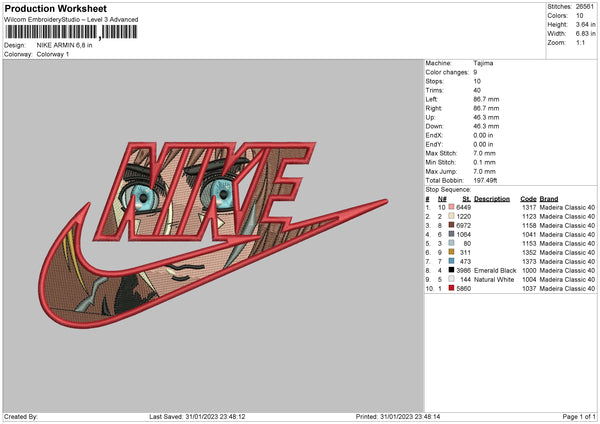Image resolution: width=600 pixels, height=424 pixels.
Task: Click the Brand column header
Action: point(549,199)
